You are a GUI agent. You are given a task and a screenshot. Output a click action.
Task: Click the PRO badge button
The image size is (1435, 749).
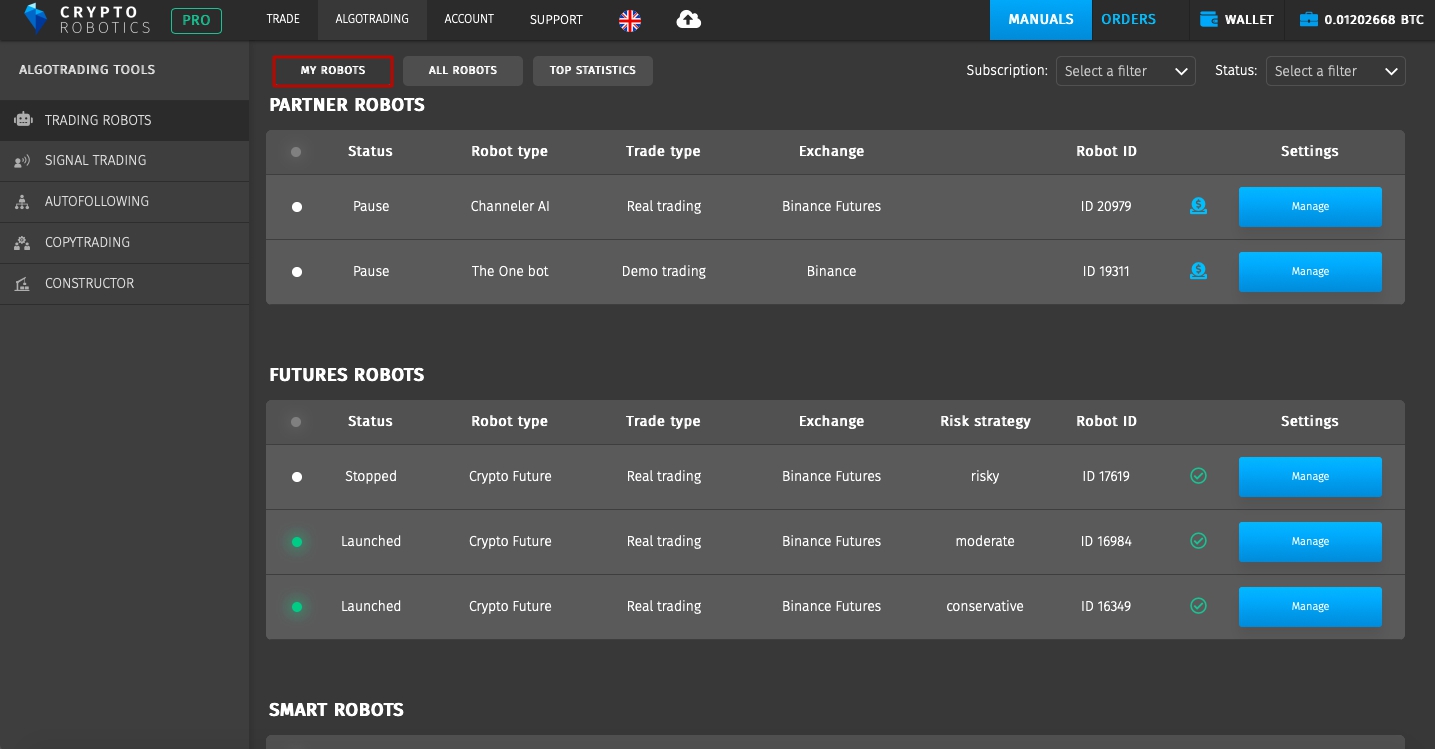point(196,20)
